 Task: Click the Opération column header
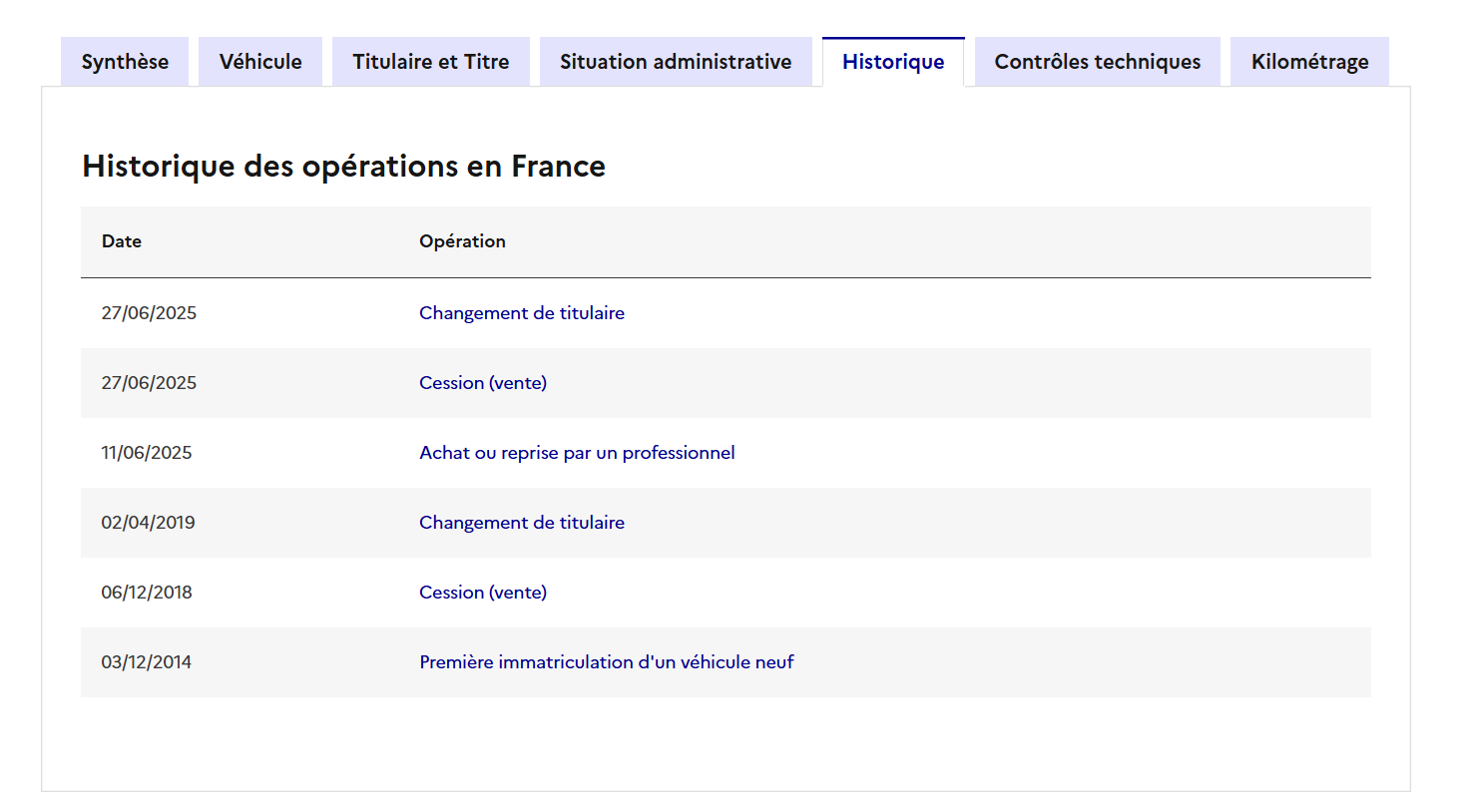pyautogui.click(x=462, y=241)
